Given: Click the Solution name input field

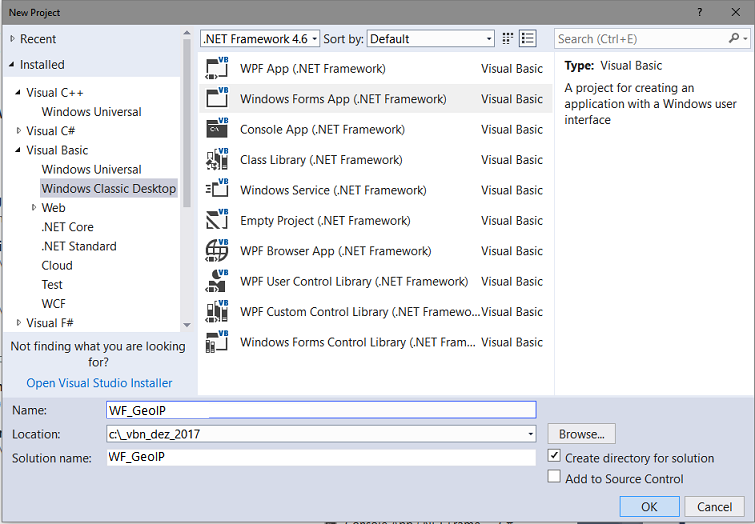Looking at the screenshot, I should 321,457.
